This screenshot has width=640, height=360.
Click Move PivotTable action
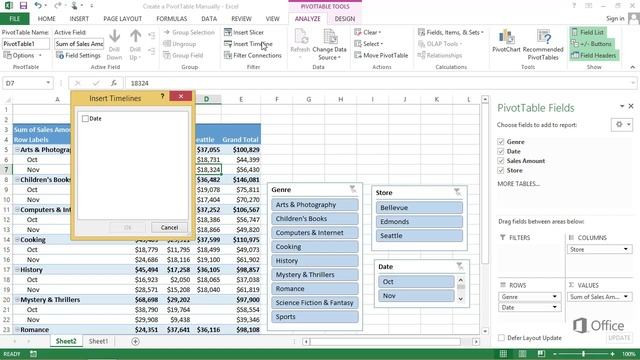[x=381, y=55]
